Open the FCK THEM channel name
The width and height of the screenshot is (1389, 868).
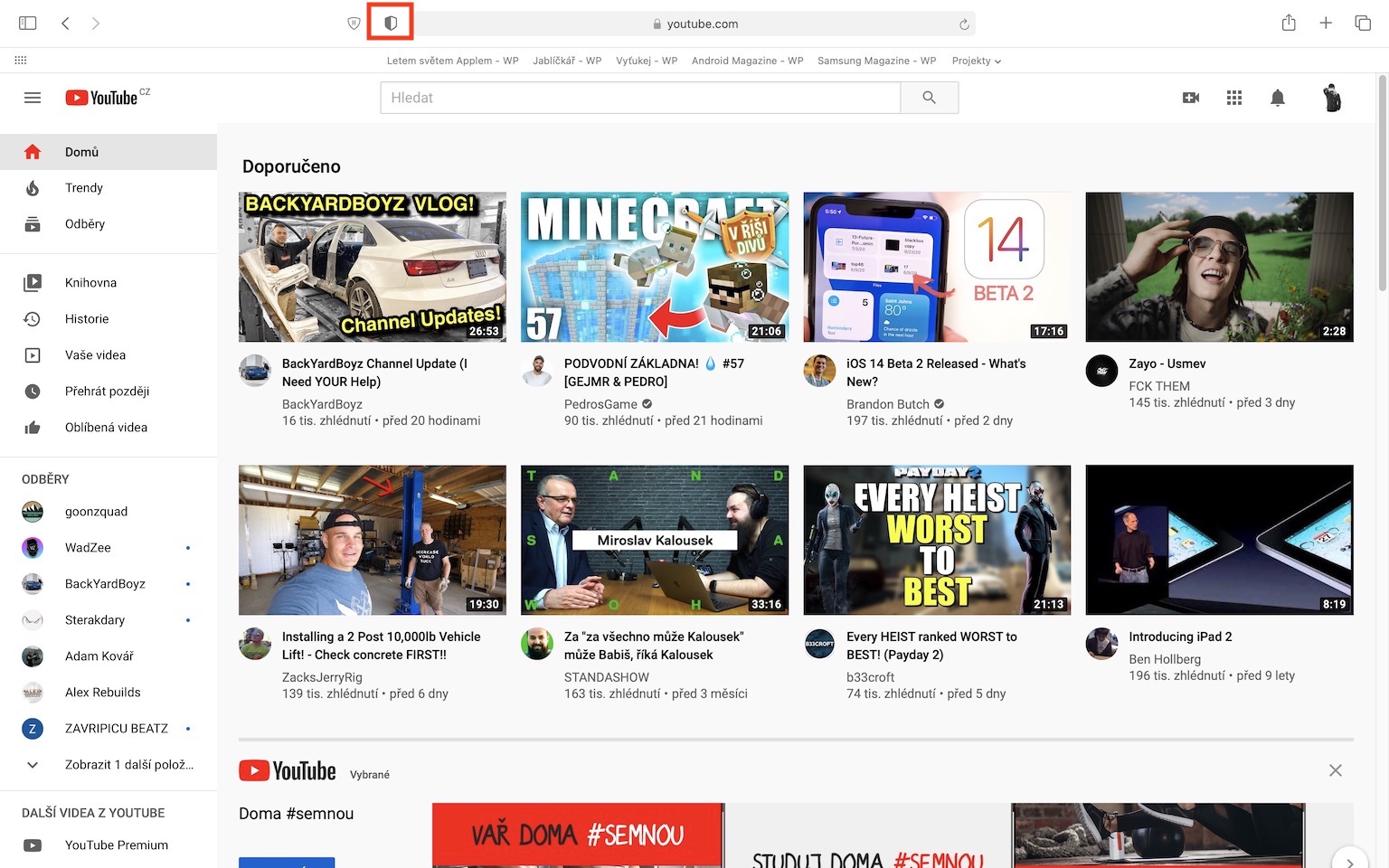click(x=1159, y=386)
